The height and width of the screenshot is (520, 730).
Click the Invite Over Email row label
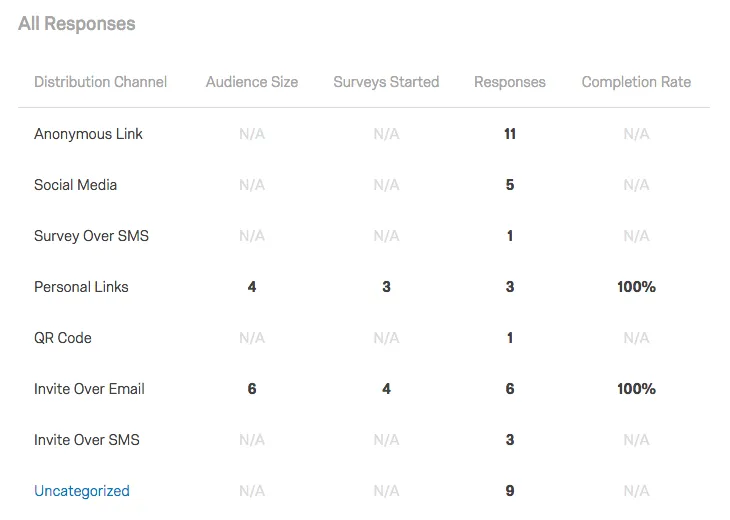click(89, 389)
